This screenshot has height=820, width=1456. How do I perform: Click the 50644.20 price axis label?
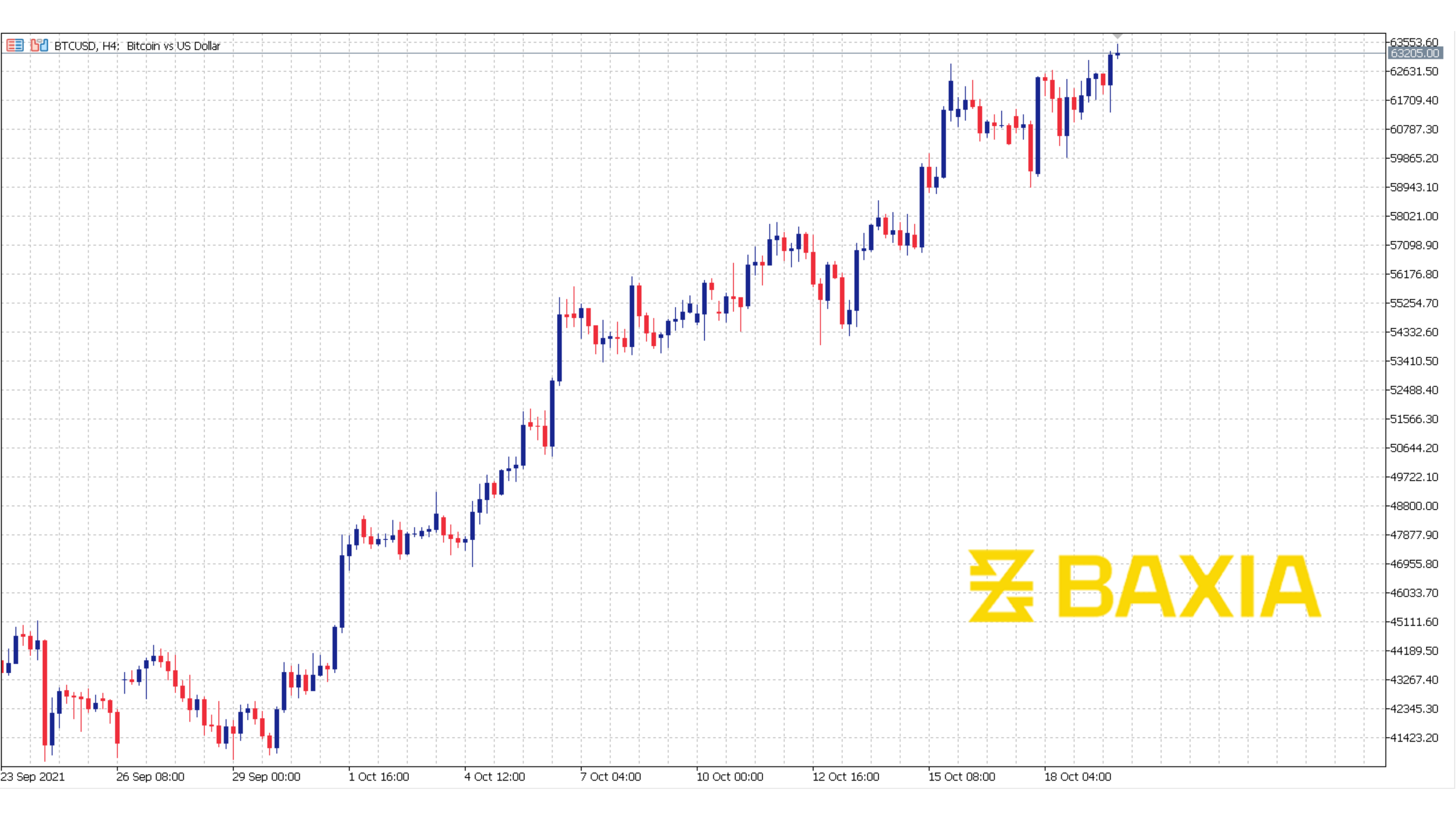click(x=1414, y=448)
